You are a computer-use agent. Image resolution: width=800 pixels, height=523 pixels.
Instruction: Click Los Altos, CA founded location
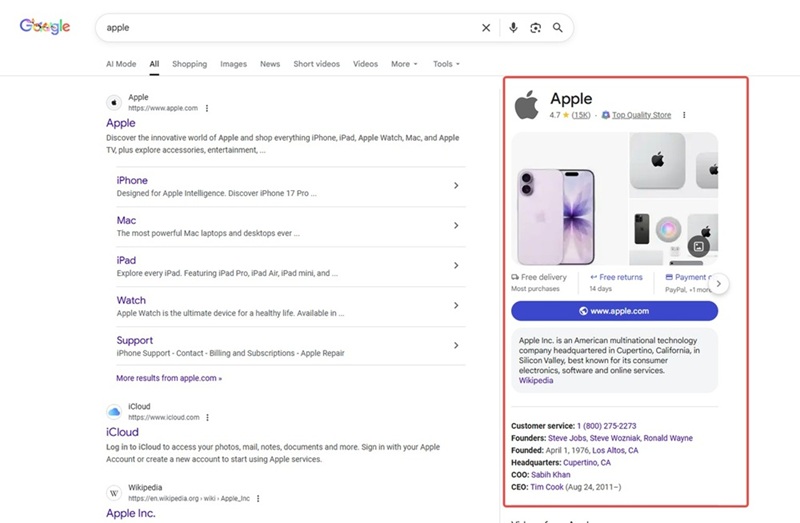tap(615, 451)
